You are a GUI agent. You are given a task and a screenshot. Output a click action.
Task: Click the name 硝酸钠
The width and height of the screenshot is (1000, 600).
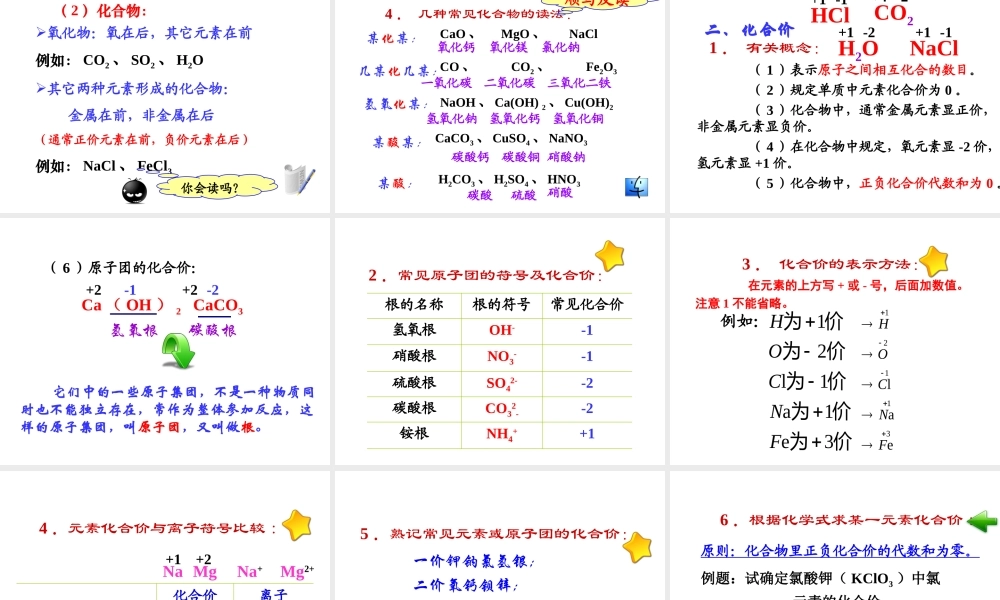(566, 157)
